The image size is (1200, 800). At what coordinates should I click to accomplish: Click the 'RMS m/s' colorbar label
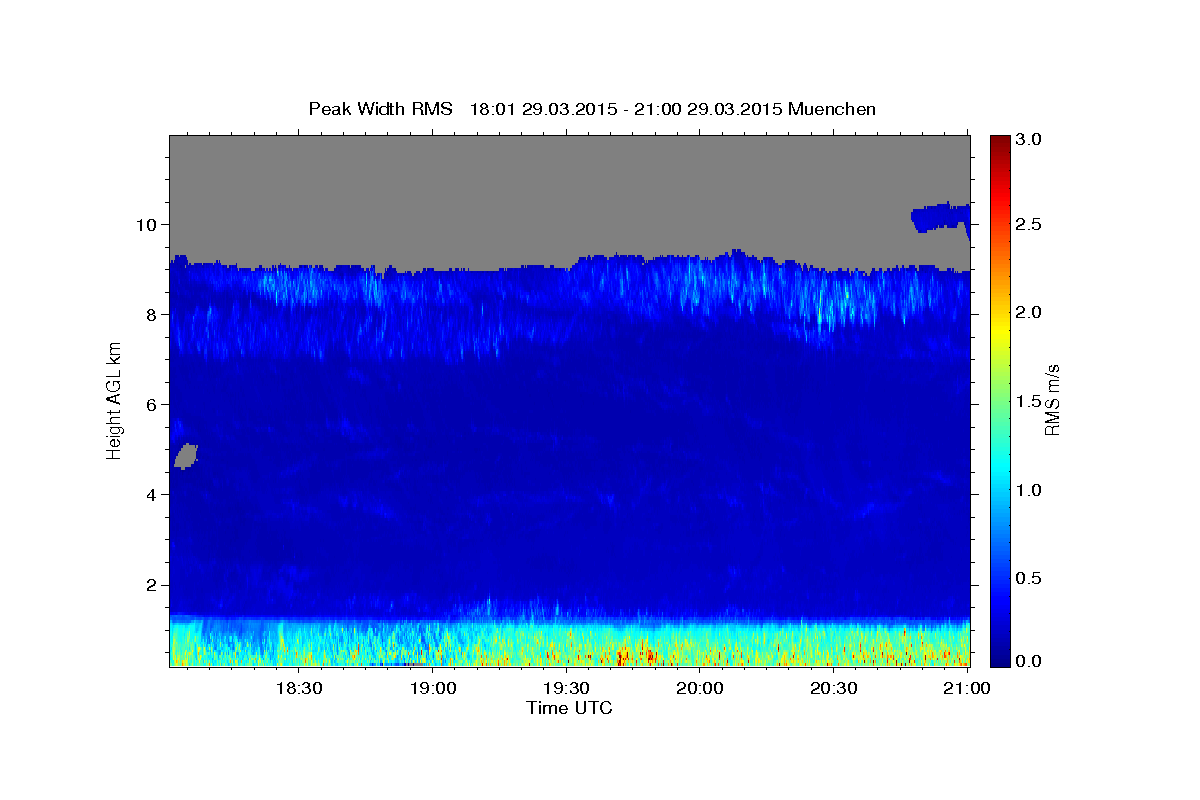[1052, 400]
